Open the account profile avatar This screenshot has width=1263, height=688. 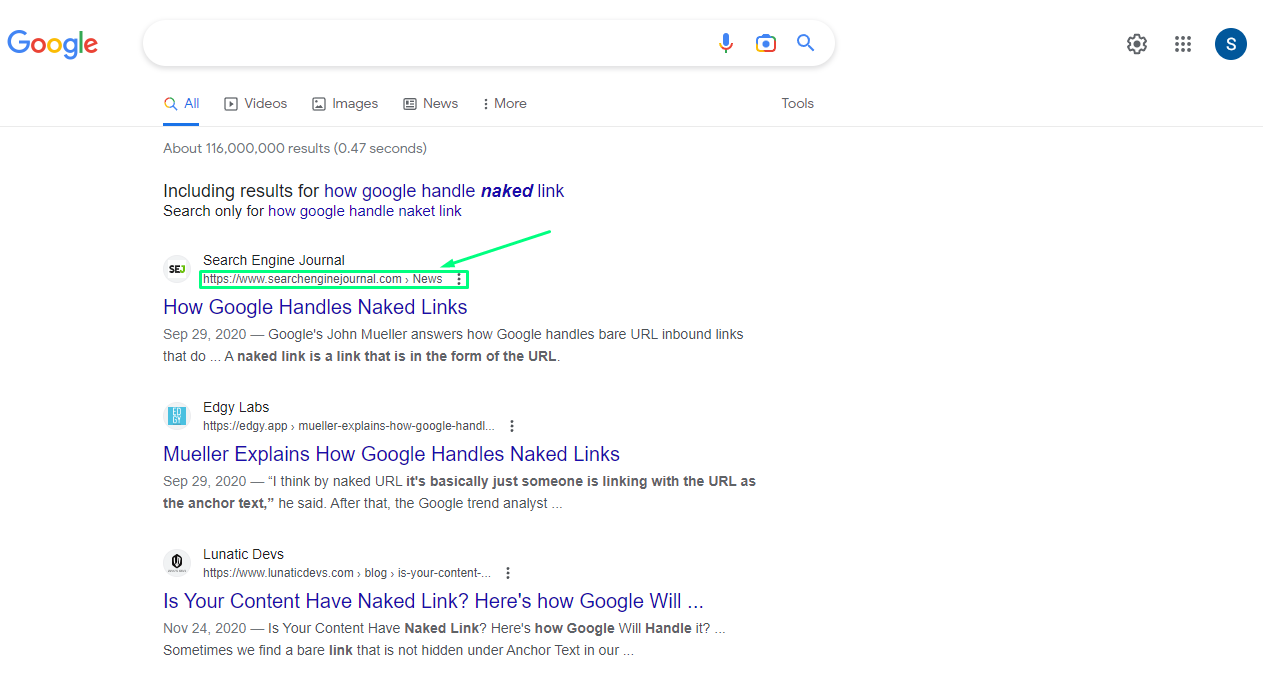(1230, 44)
